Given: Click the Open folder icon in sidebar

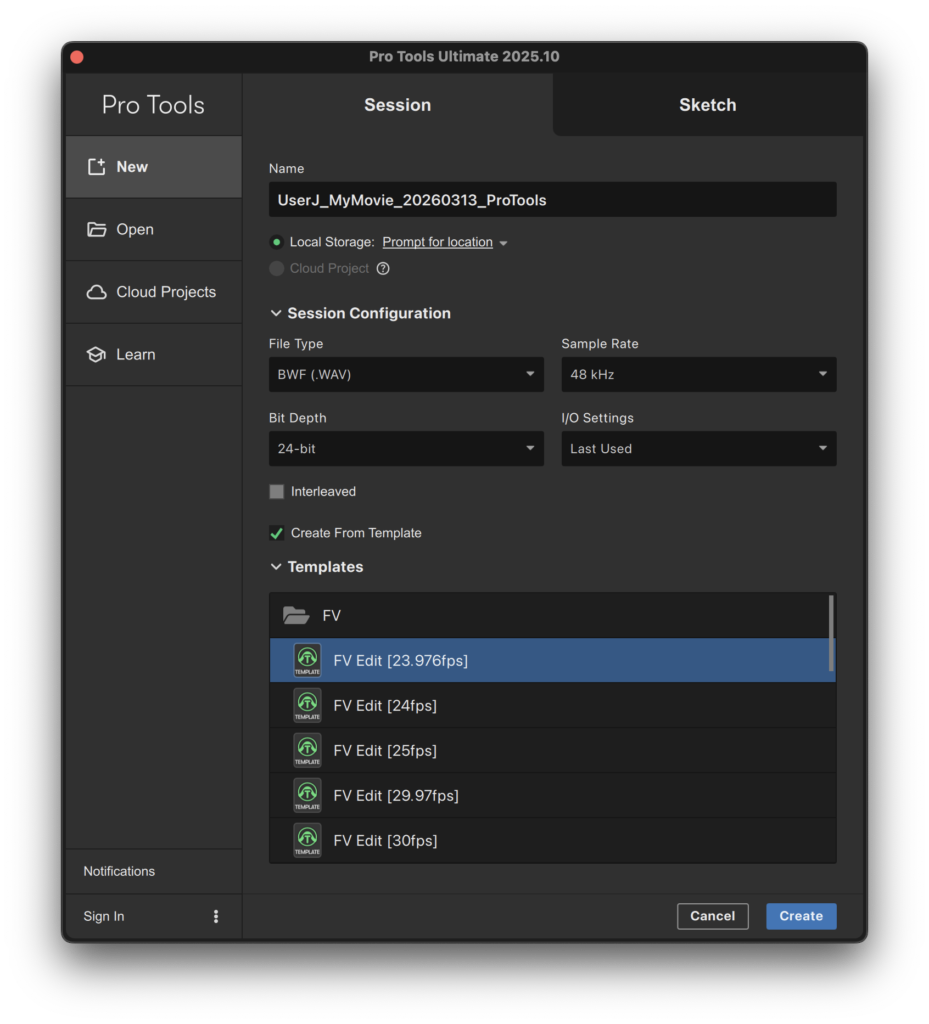Looking at the screenshot, I should [96, 230].
